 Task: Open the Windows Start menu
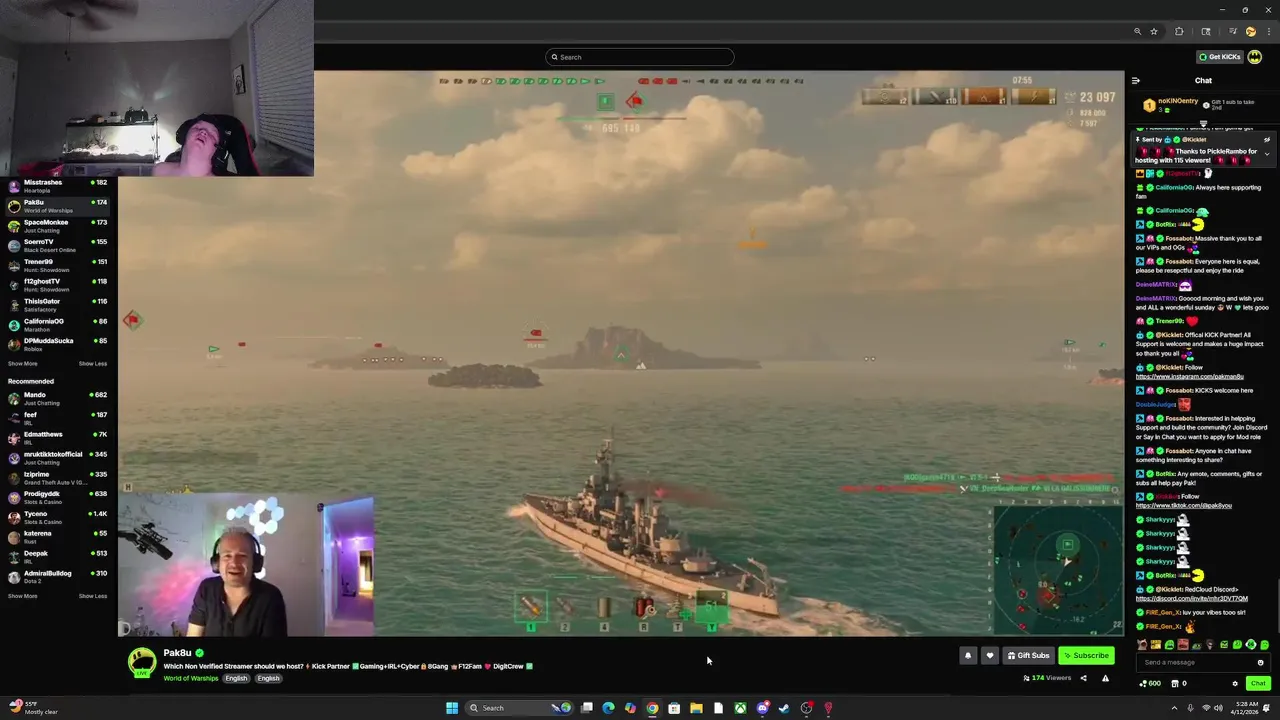[452, 708]
